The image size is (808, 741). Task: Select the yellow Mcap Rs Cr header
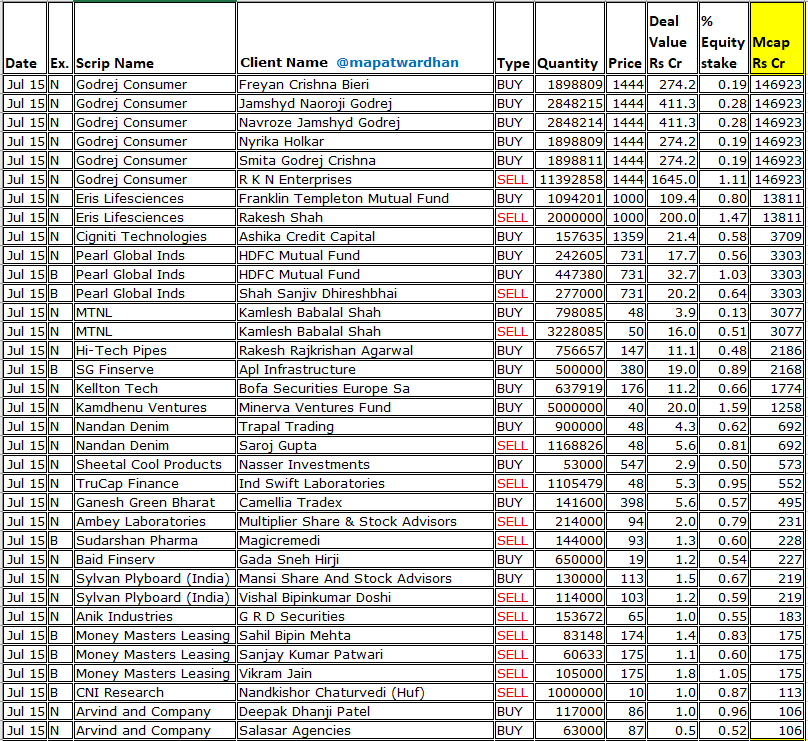pyautogui.click(x=777, y=38)
